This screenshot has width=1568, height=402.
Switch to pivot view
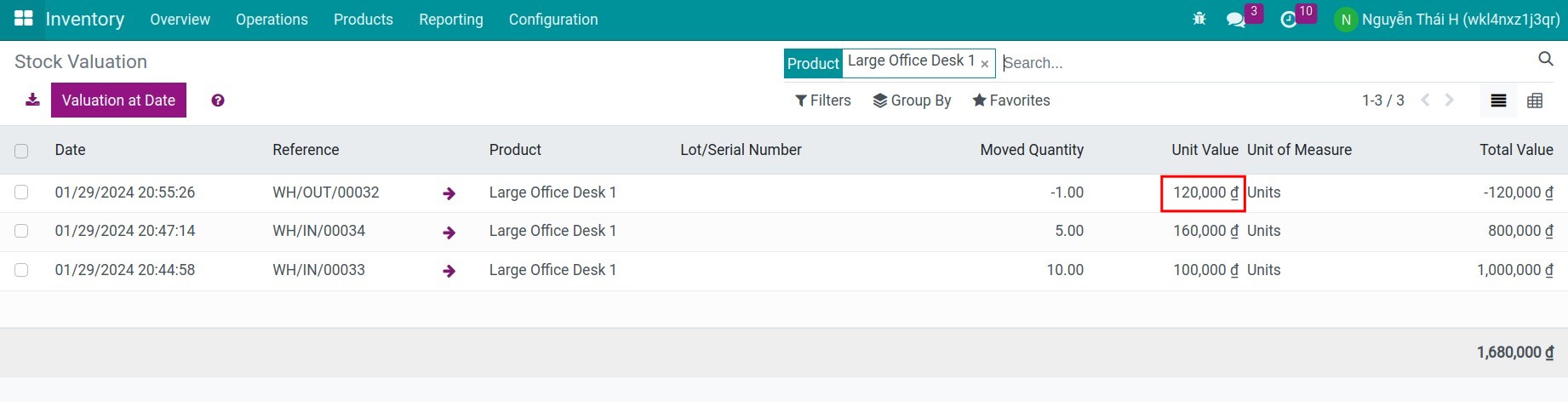coord(1535,100)
